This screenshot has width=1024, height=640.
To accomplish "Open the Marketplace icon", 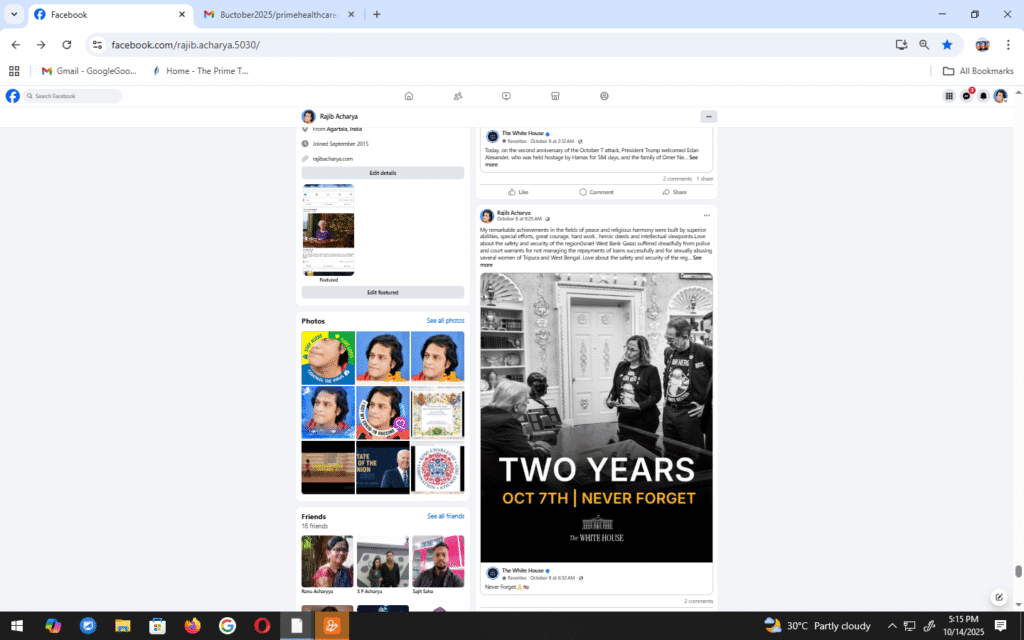I will click(555, 96).
